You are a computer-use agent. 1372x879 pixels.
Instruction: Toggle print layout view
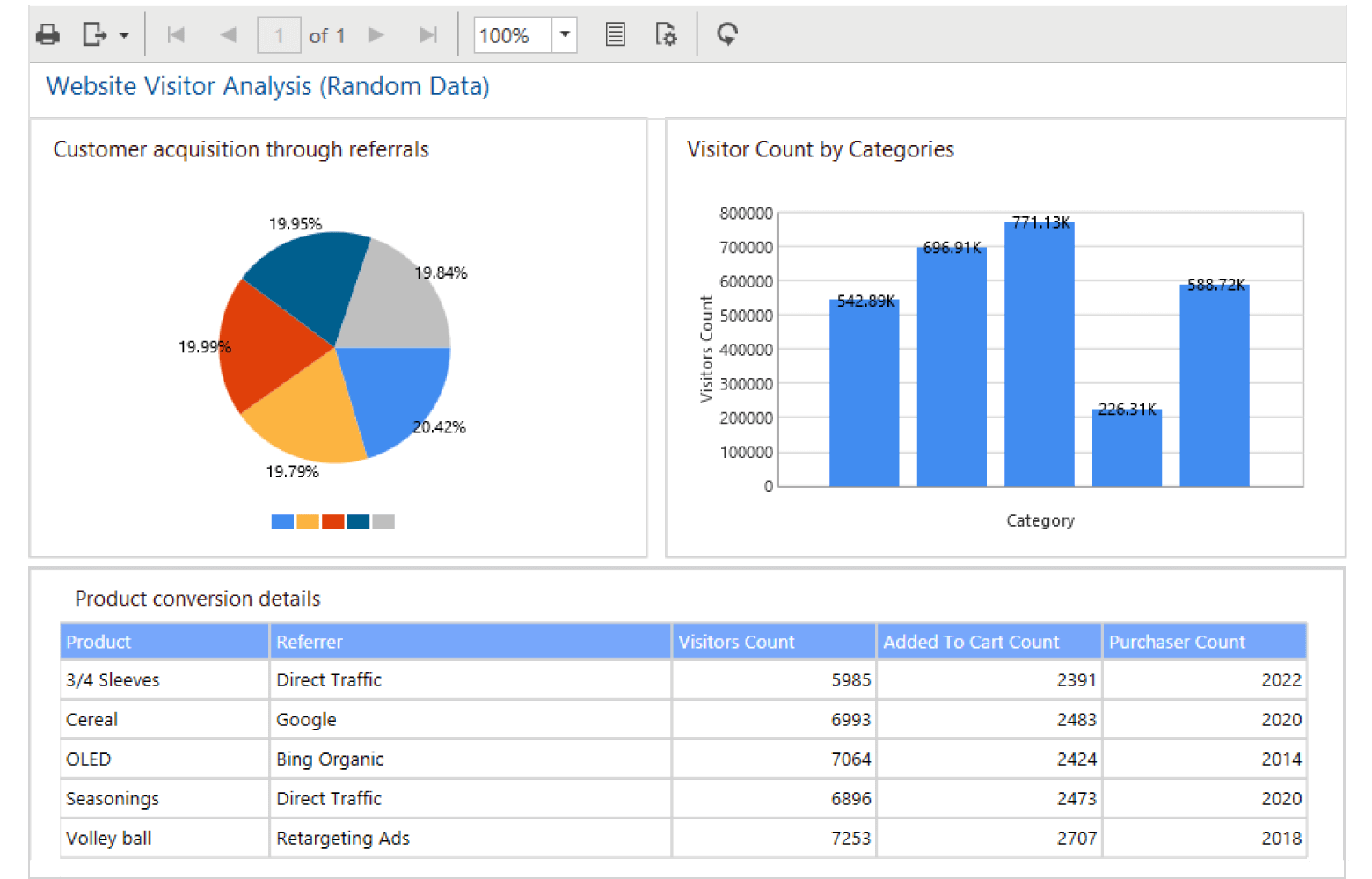point(616,35)
